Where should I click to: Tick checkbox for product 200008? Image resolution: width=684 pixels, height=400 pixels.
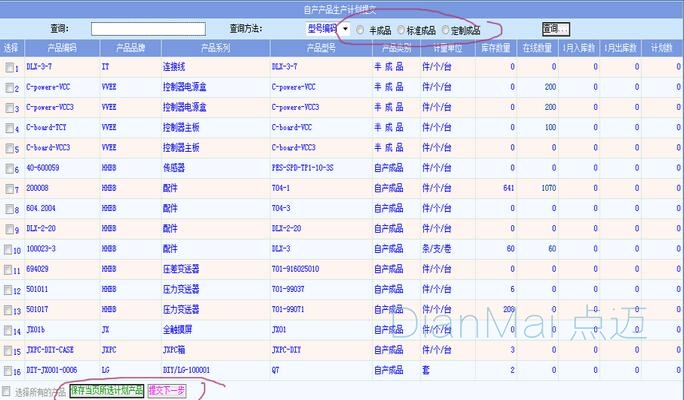tap(10, 188)
